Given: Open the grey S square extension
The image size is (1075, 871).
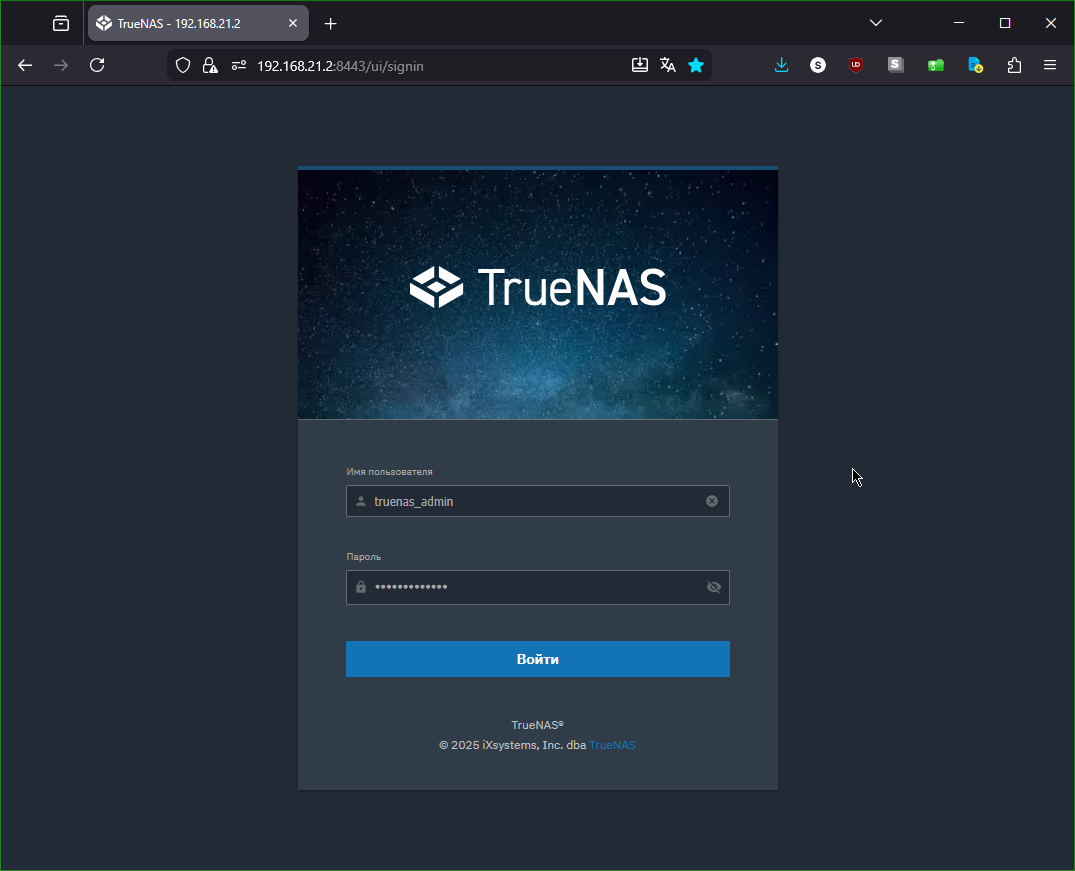Looking at the screenshot, I should click(x=895, y=65).
